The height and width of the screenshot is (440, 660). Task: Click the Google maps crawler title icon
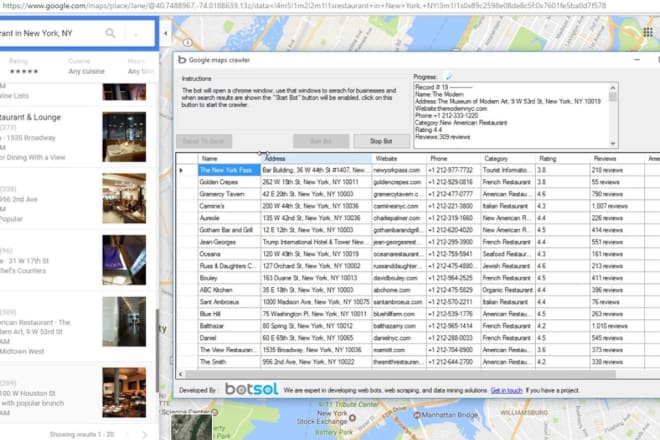pos(182,60)
